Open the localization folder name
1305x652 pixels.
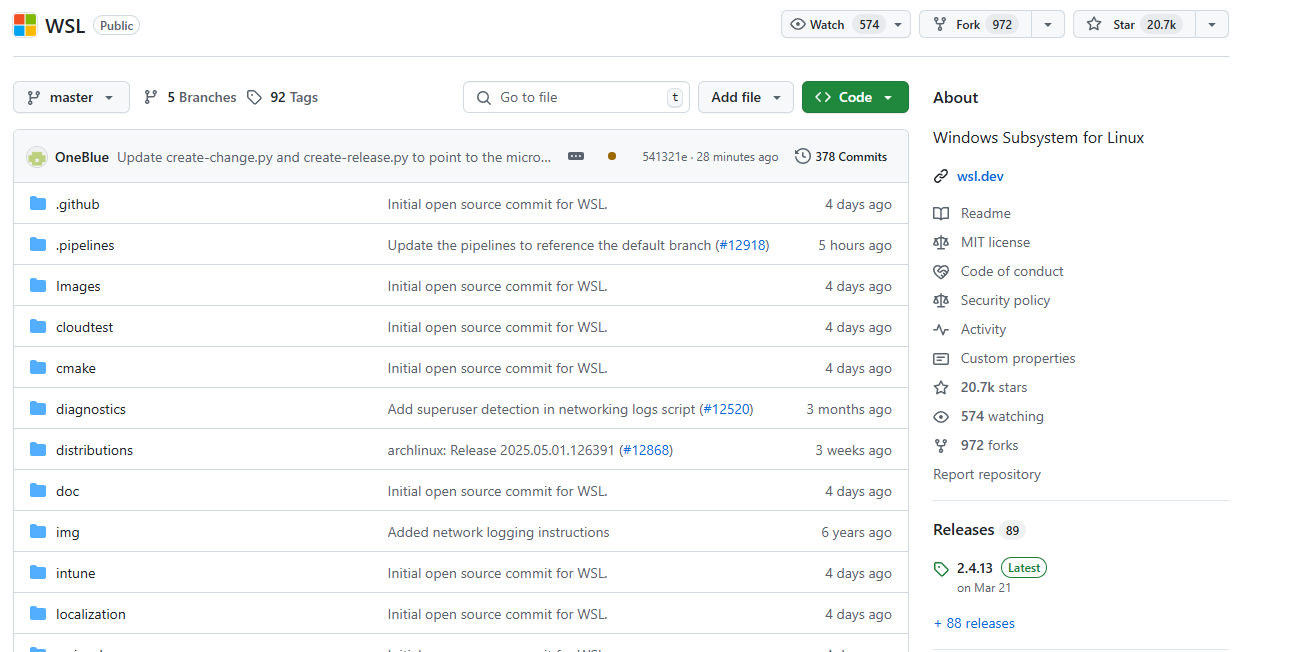coord(91,614)
